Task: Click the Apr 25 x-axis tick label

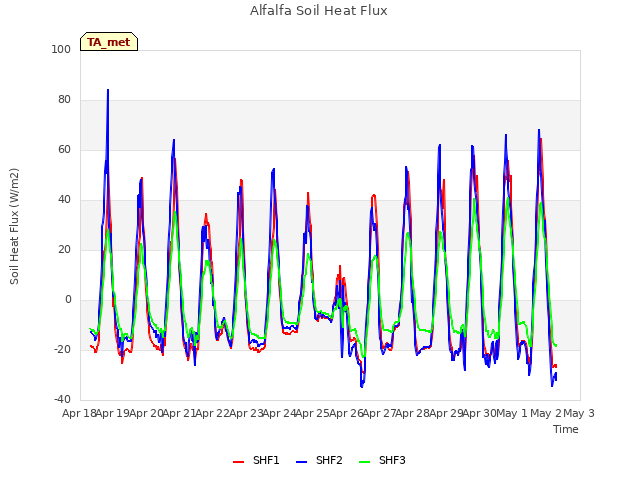Action: point(313,413)
